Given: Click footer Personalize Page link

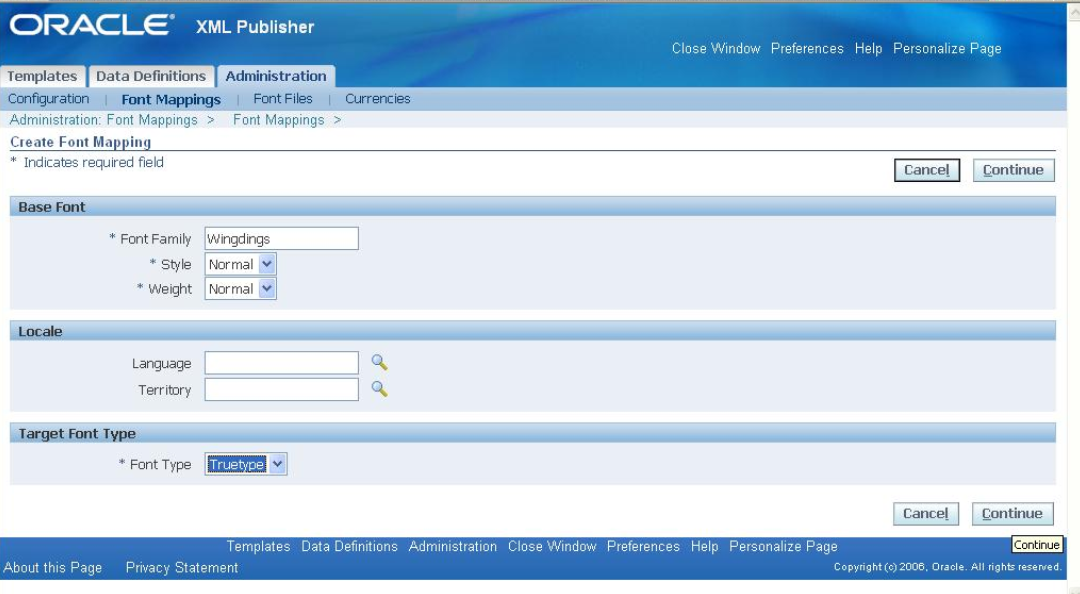Looking at the screenshot, I should (x=783, y=546).
